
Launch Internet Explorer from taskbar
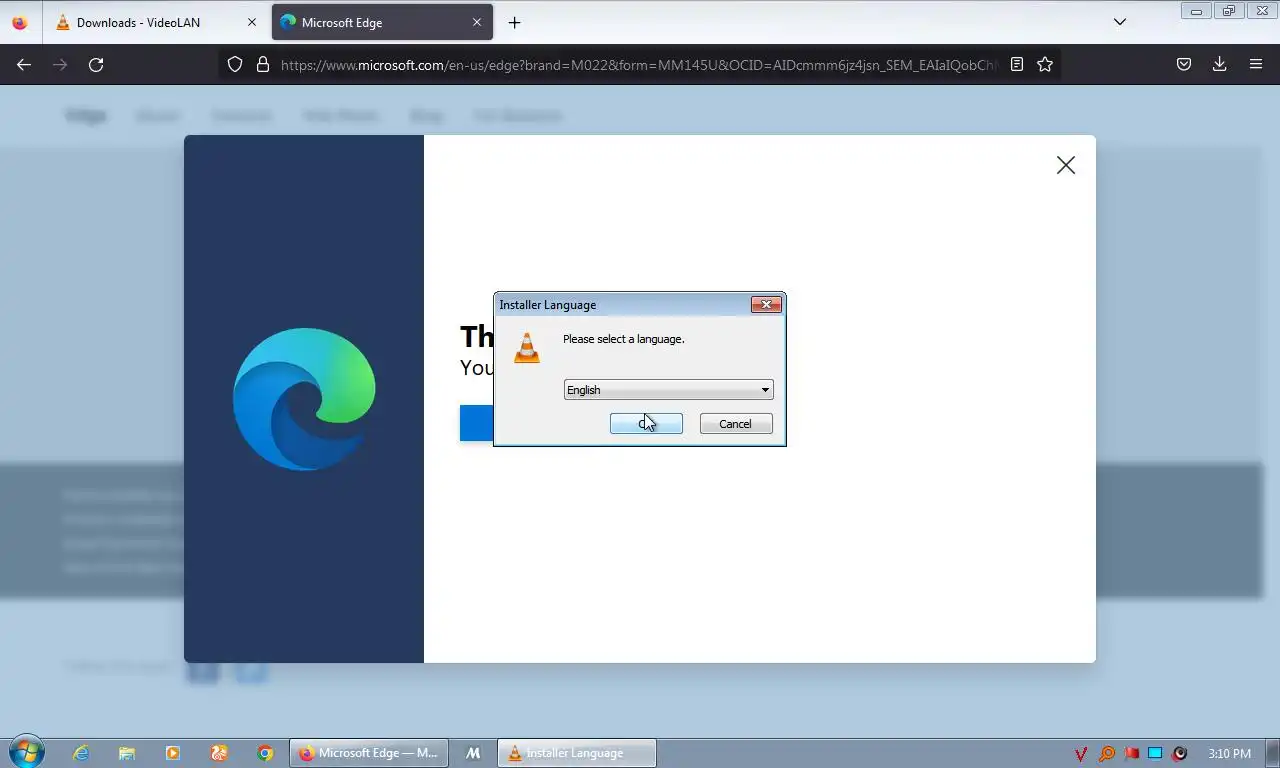click(81, 753)
